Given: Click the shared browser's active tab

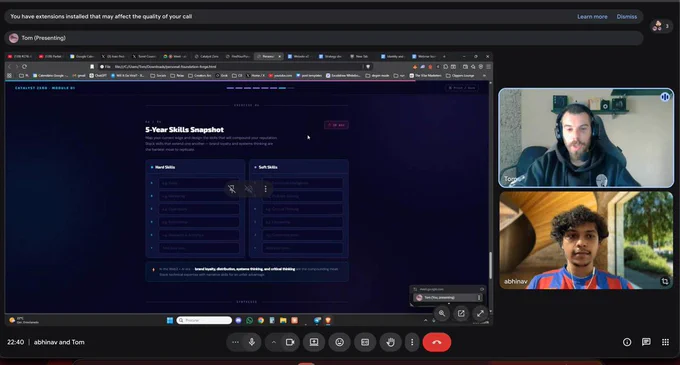Looking at the screenshot, I should pos(268,56).
